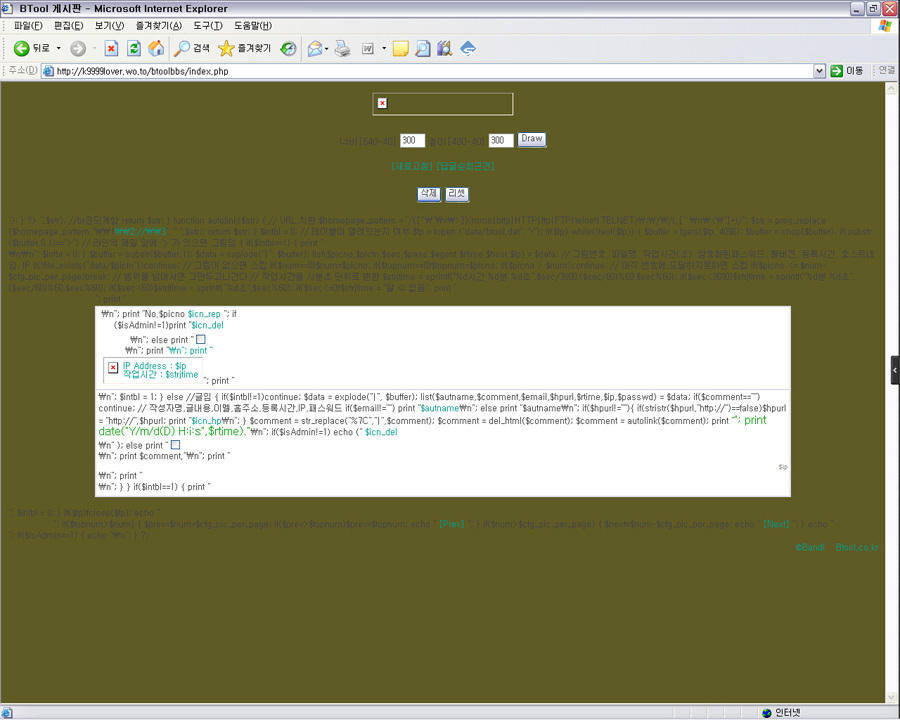Viewport: 900px width, 720px height.
Task: Expand the address bar URL dropdown
Action: pyautogui.click(x=820, y=71)
